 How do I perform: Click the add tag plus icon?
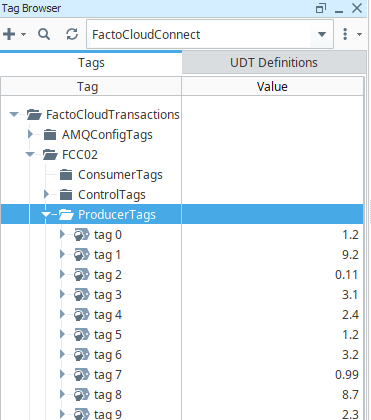tap(9, 34)
